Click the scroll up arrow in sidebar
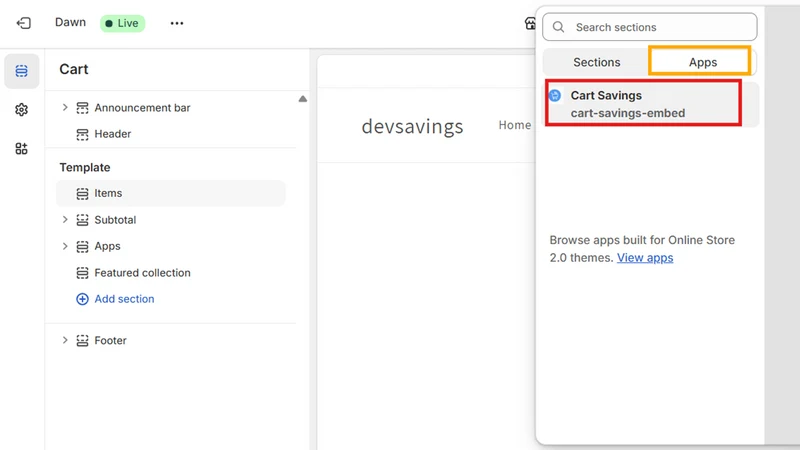The height and width of the screenshot is (450, 800). [x=303, y=99]
